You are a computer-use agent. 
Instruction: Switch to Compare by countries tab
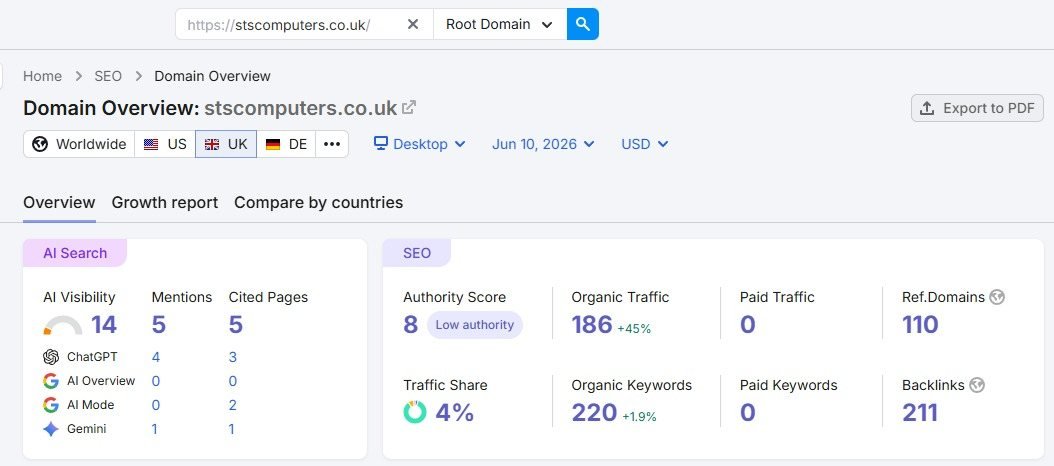[x=319, y=202]
